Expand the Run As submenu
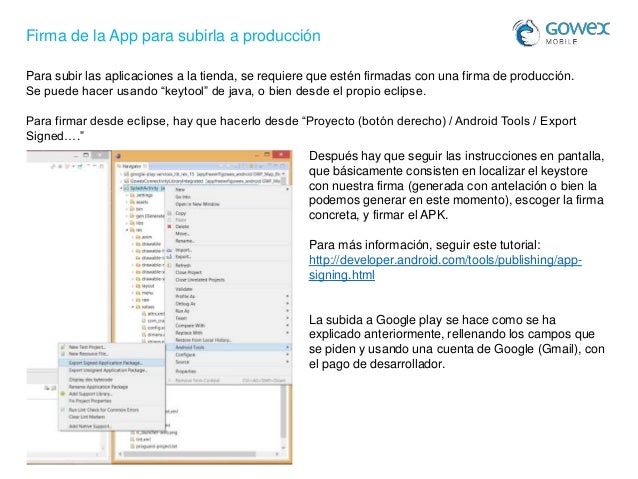This screenshot has width=638, height=479. click(x=228, y=311)
